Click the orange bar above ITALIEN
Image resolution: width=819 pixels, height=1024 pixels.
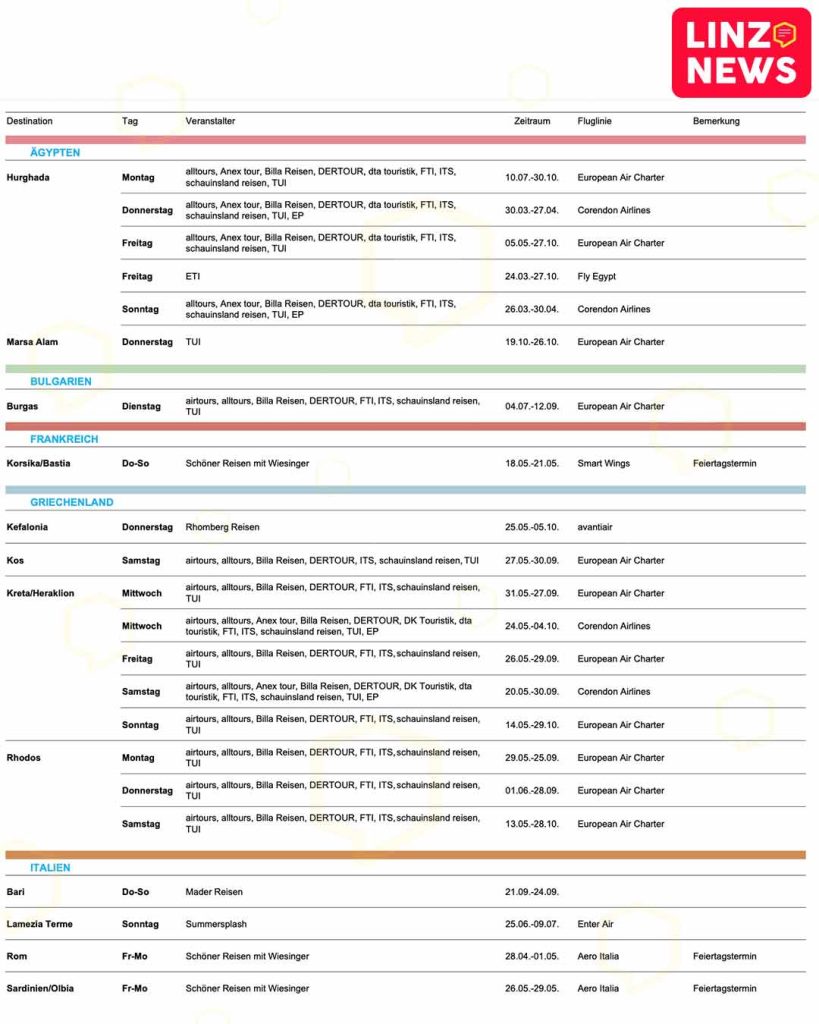click(x=405, y=855)
